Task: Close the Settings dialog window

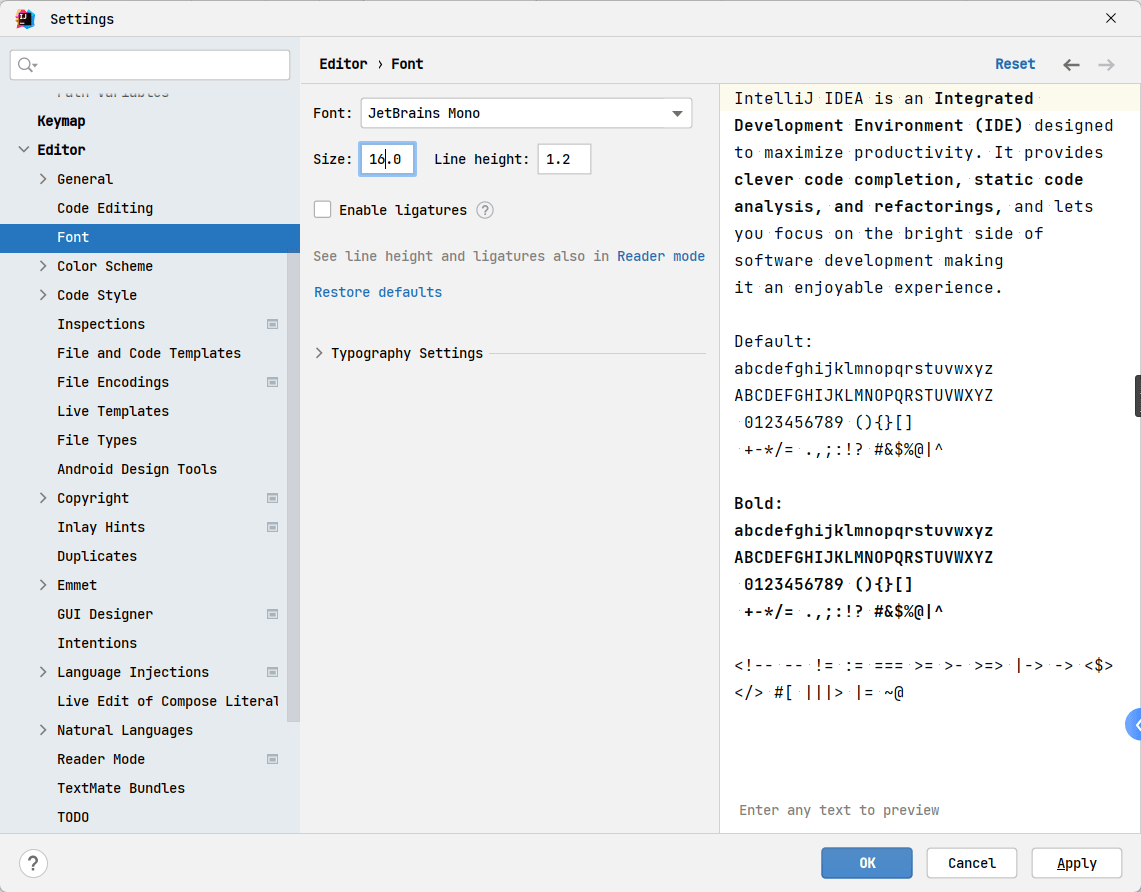Action: point(1110,18)
